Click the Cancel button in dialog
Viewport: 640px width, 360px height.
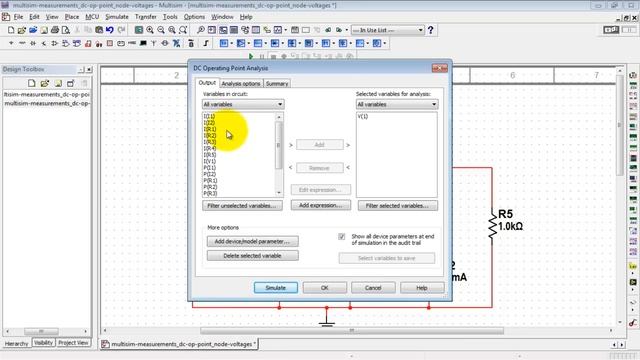373,288
